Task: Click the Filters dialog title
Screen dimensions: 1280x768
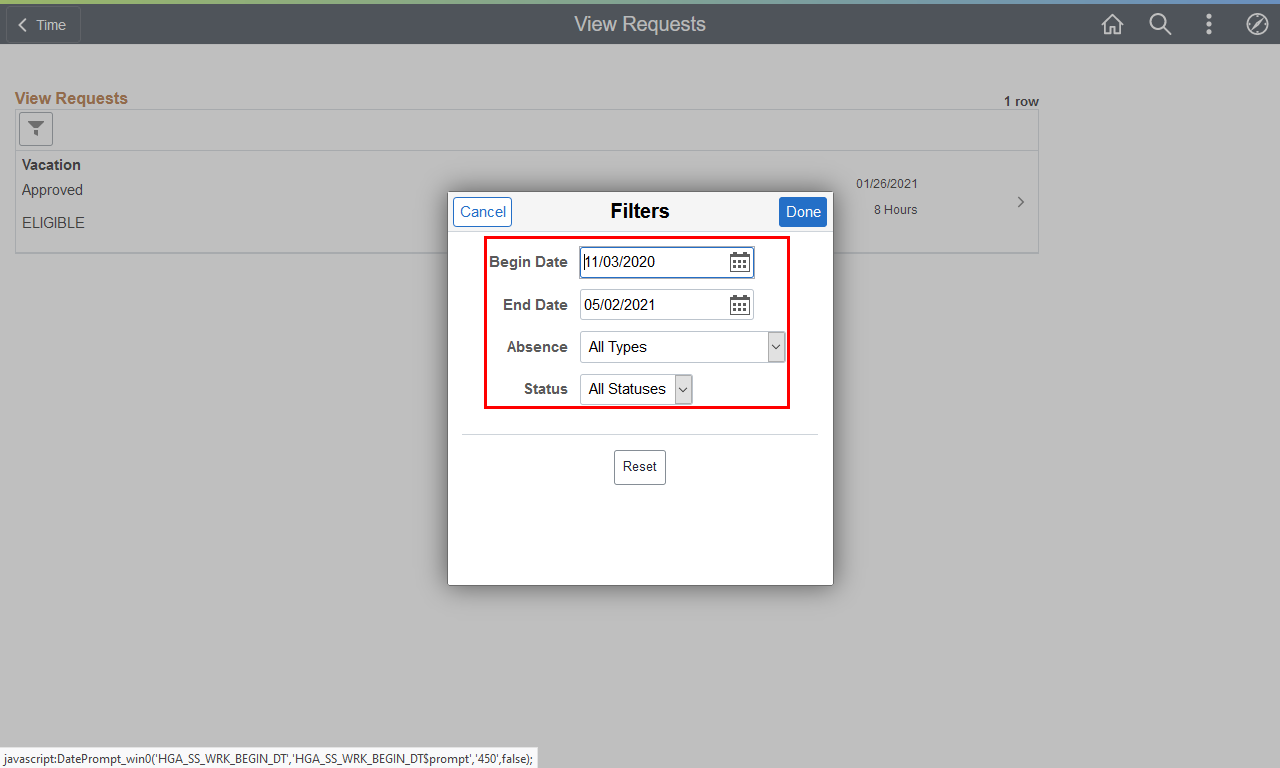Action: coord(640,211)
